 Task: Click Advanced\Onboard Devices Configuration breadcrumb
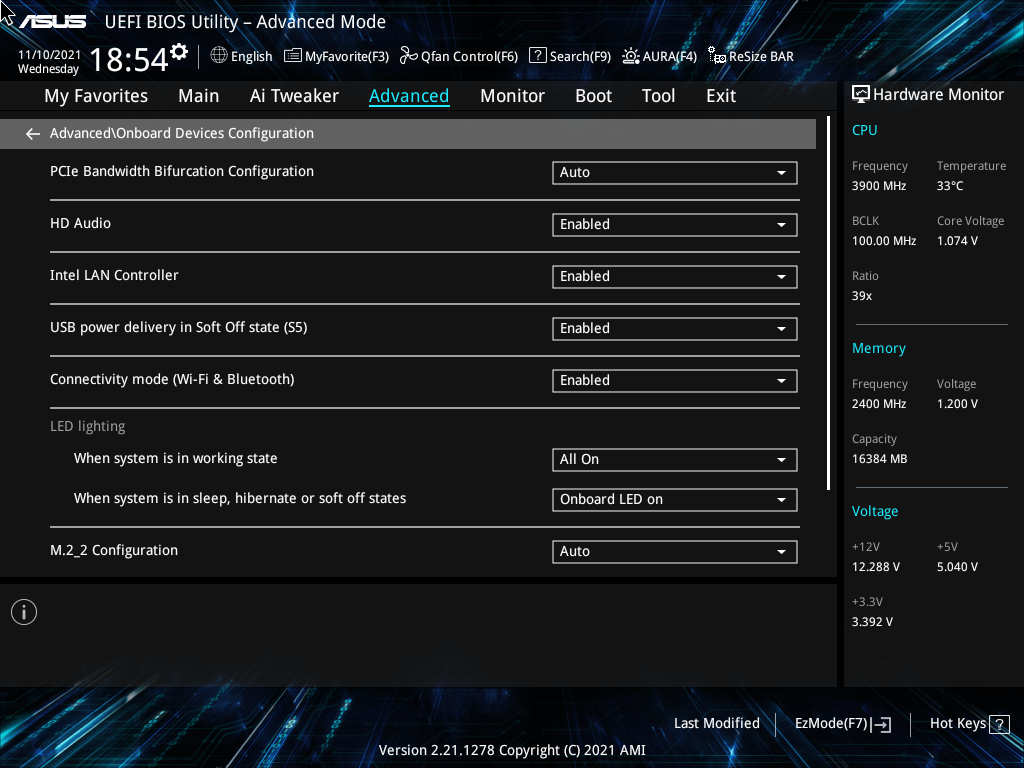pos(182,133)
